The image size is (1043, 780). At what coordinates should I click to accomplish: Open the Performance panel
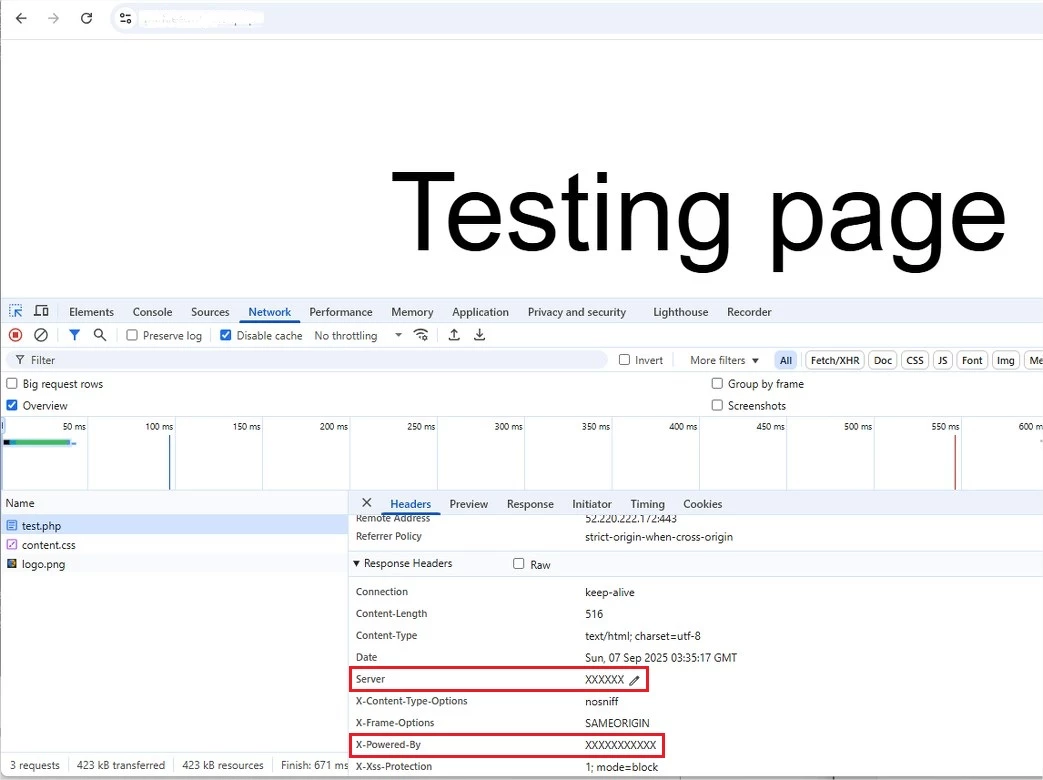pyautogui.click(x=341, y=312)
